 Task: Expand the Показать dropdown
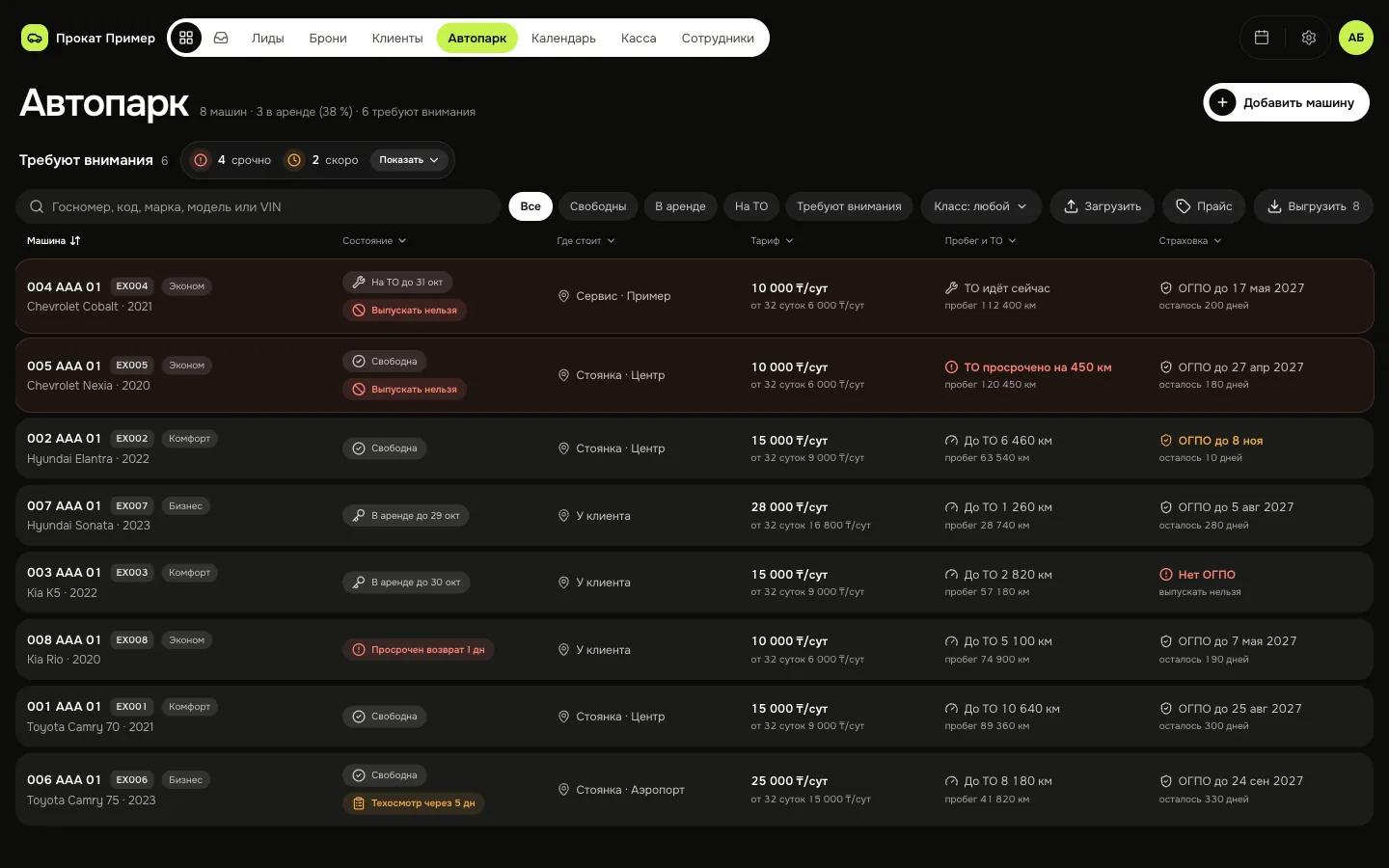(x=409, y=160)
